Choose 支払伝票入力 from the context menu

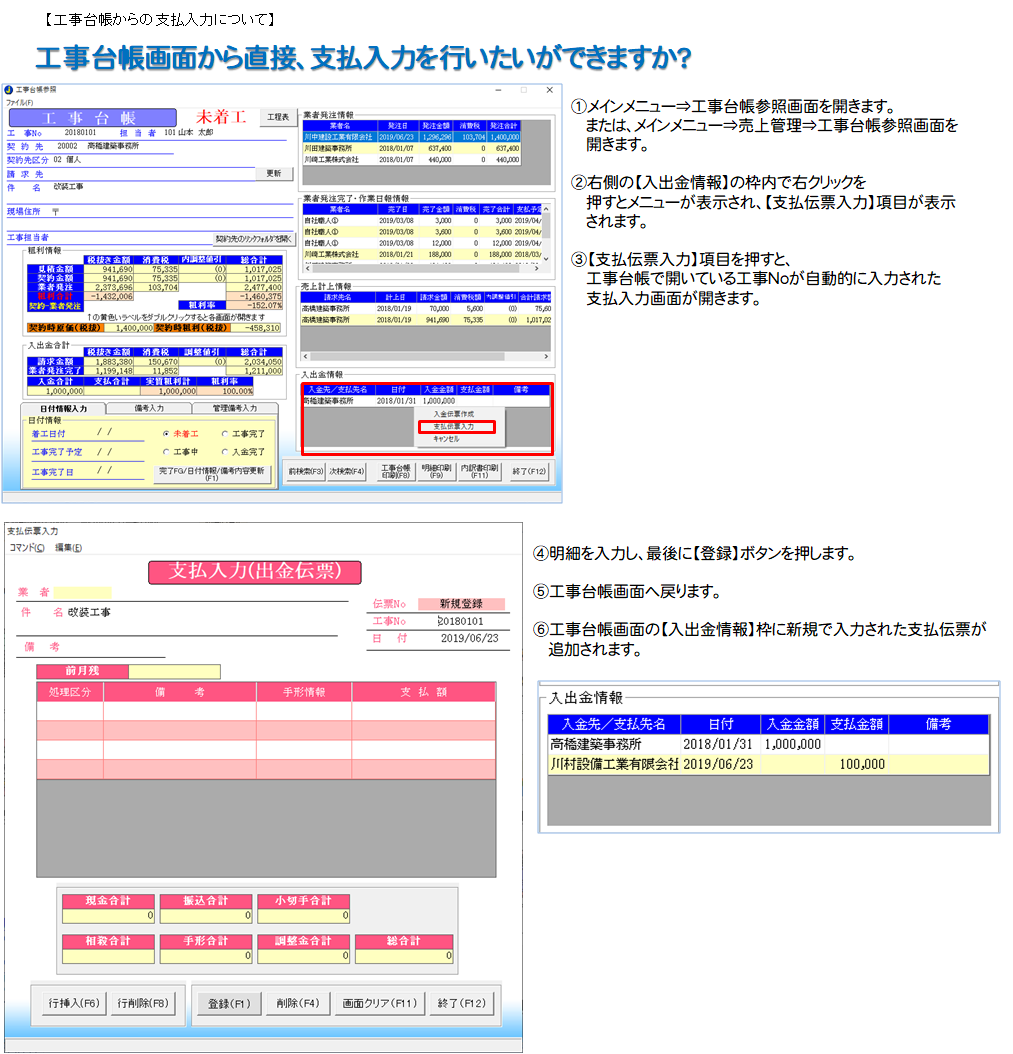(454, 426)
